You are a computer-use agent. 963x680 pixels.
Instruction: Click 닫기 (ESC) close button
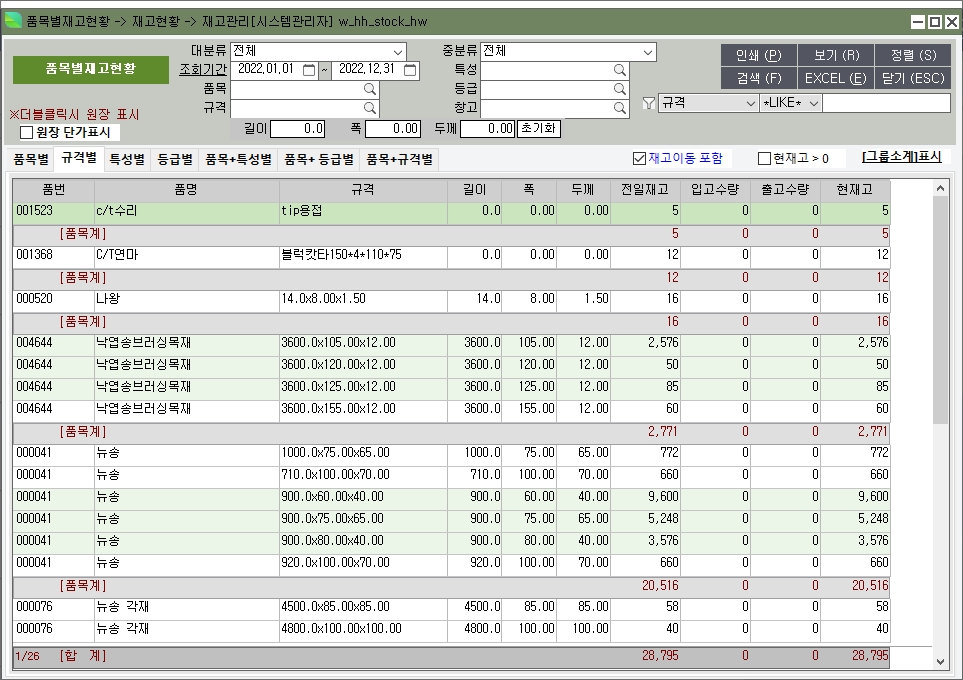[913, 78]
